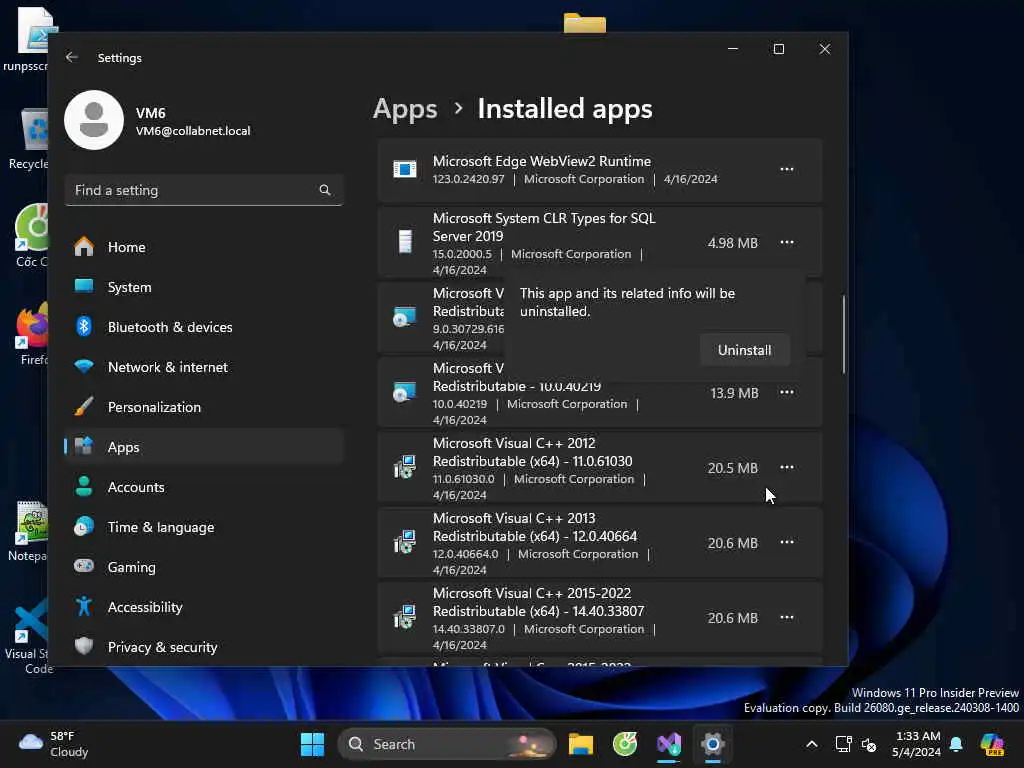1024x768 pixels.
Task: Open Visual Studio from taskbar
Action: [669, 744]
